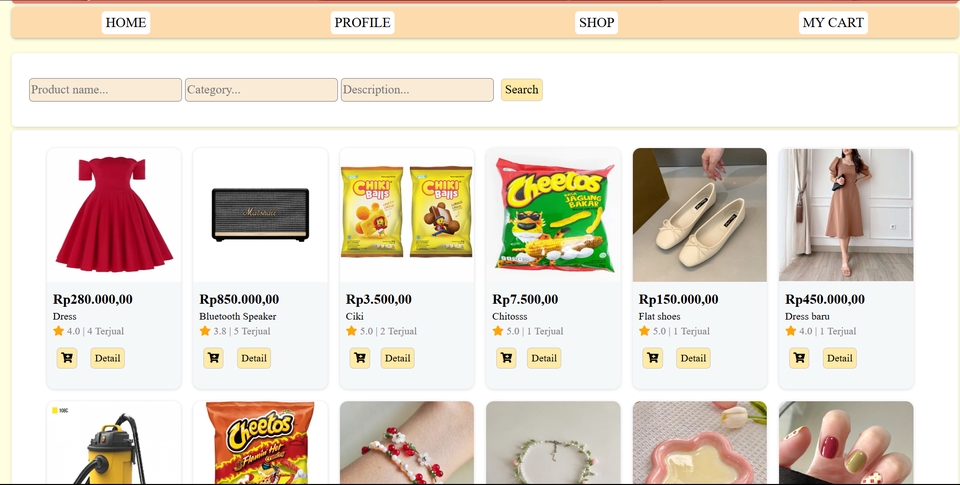Add Chitosss to cart
Image resolution: width=960 pixels, height=485 pixels.
coord(506,358)
